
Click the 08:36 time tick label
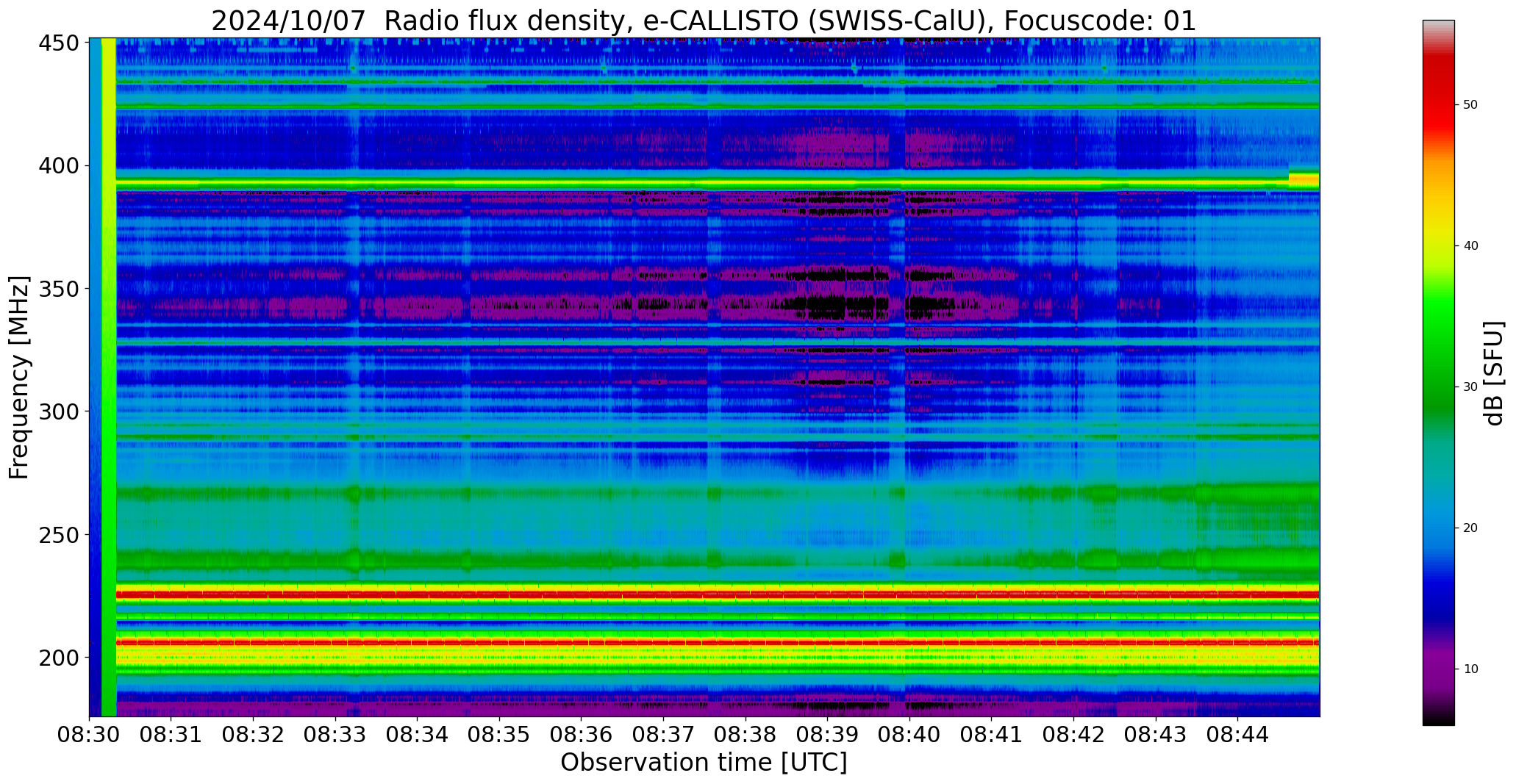pos(582,735)
